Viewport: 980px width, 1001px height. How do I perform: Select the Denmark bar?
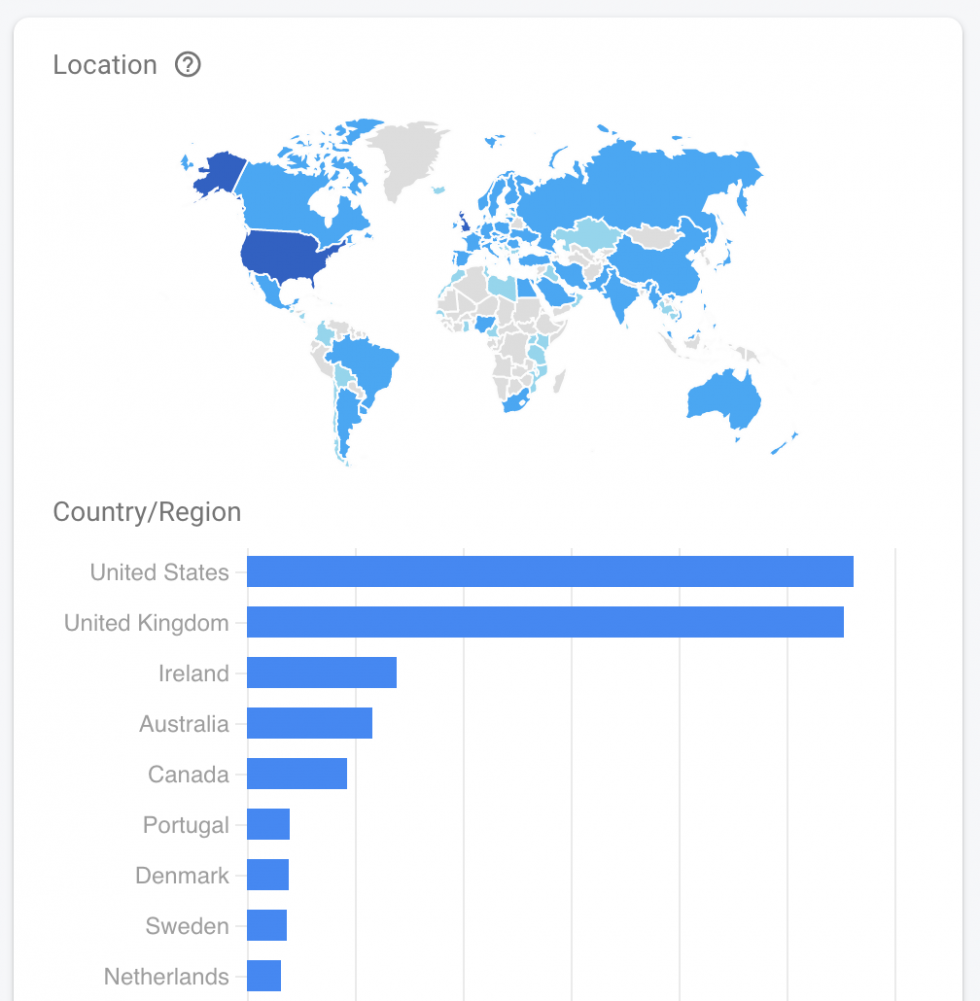click(x=268, y=874)
